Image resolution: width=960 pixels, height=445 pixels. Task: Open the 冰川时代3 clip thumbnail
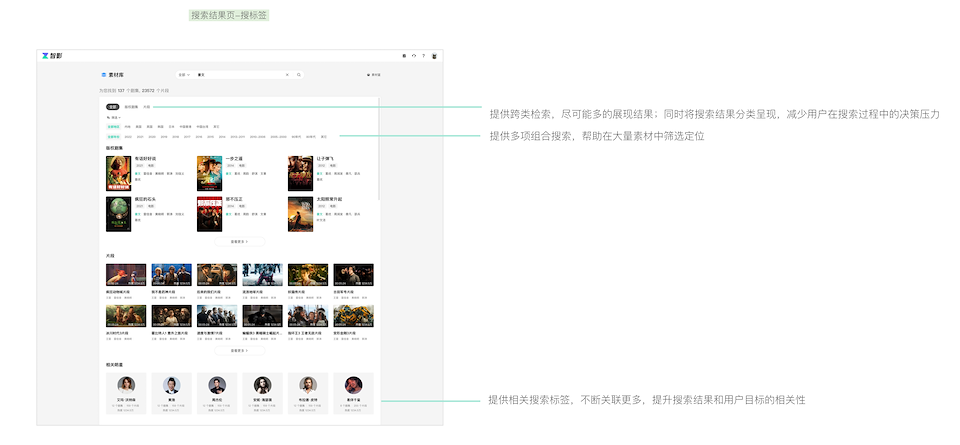tap(126, 316)
